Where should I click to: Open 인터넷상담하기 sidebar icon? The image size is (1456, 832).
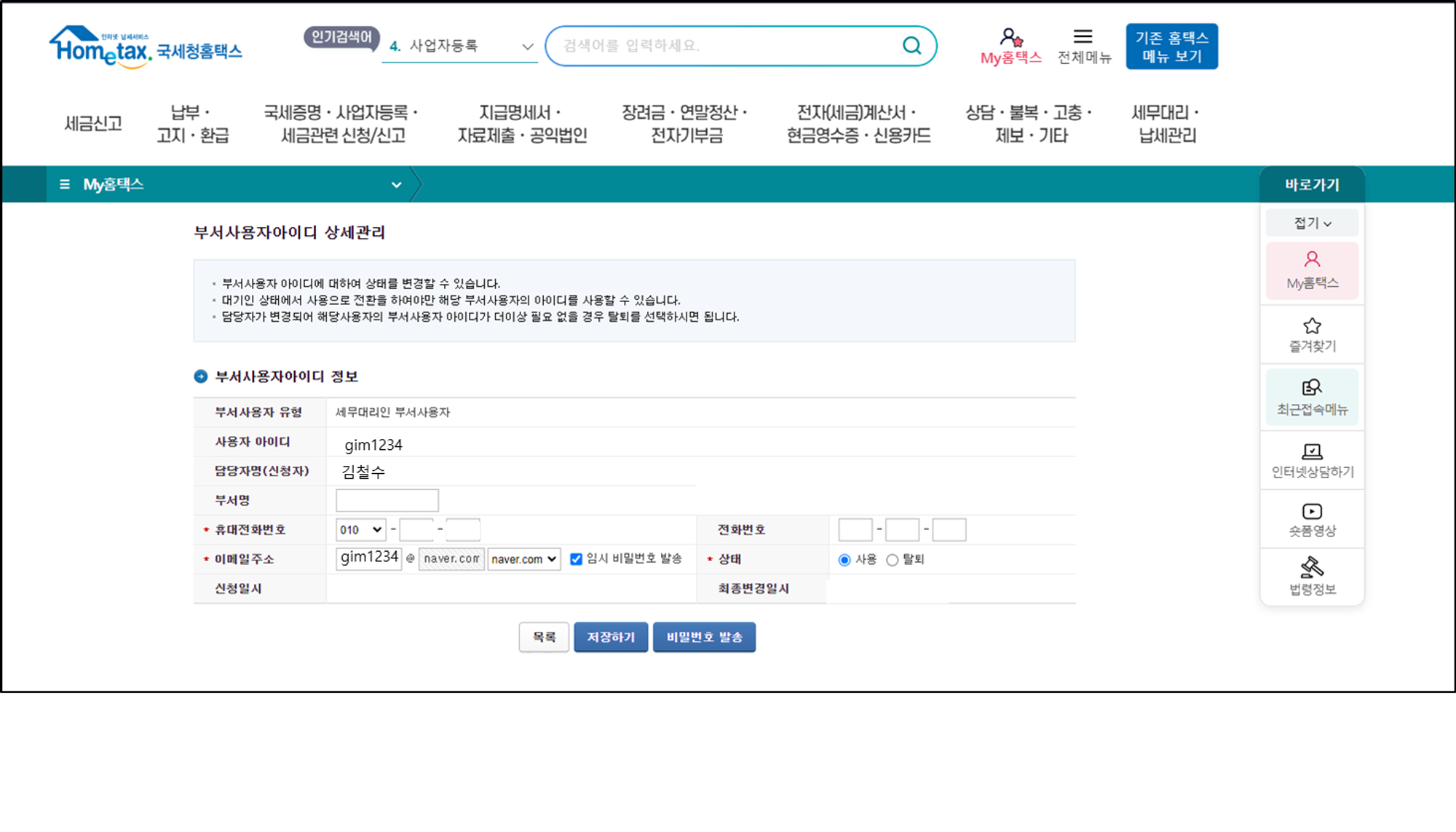point(1312,452)
